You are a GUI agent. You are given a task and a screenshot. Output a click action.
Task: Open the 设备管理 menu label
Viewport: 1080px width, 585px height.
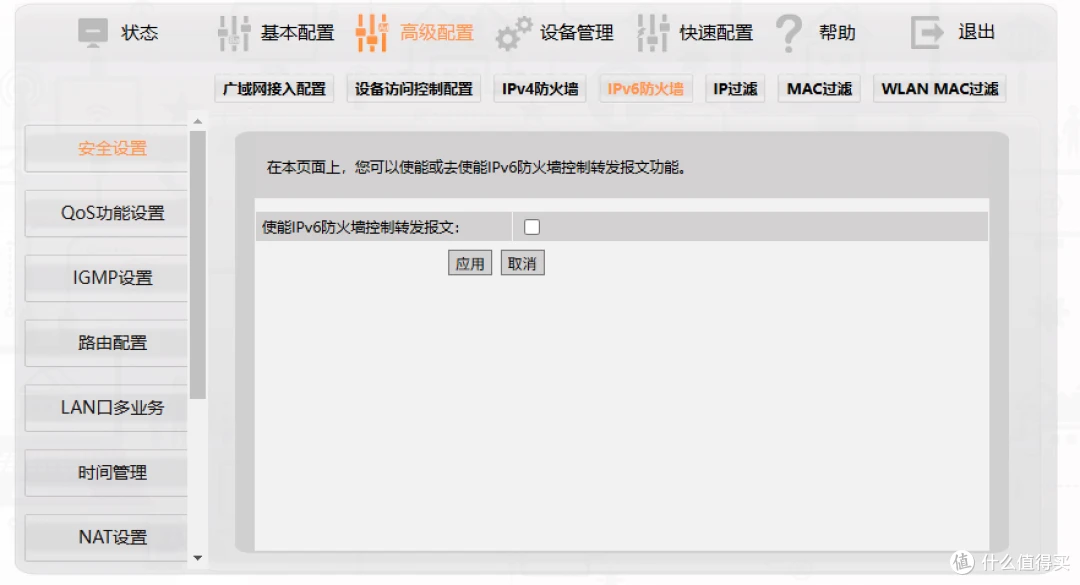(x=577, y=32)
